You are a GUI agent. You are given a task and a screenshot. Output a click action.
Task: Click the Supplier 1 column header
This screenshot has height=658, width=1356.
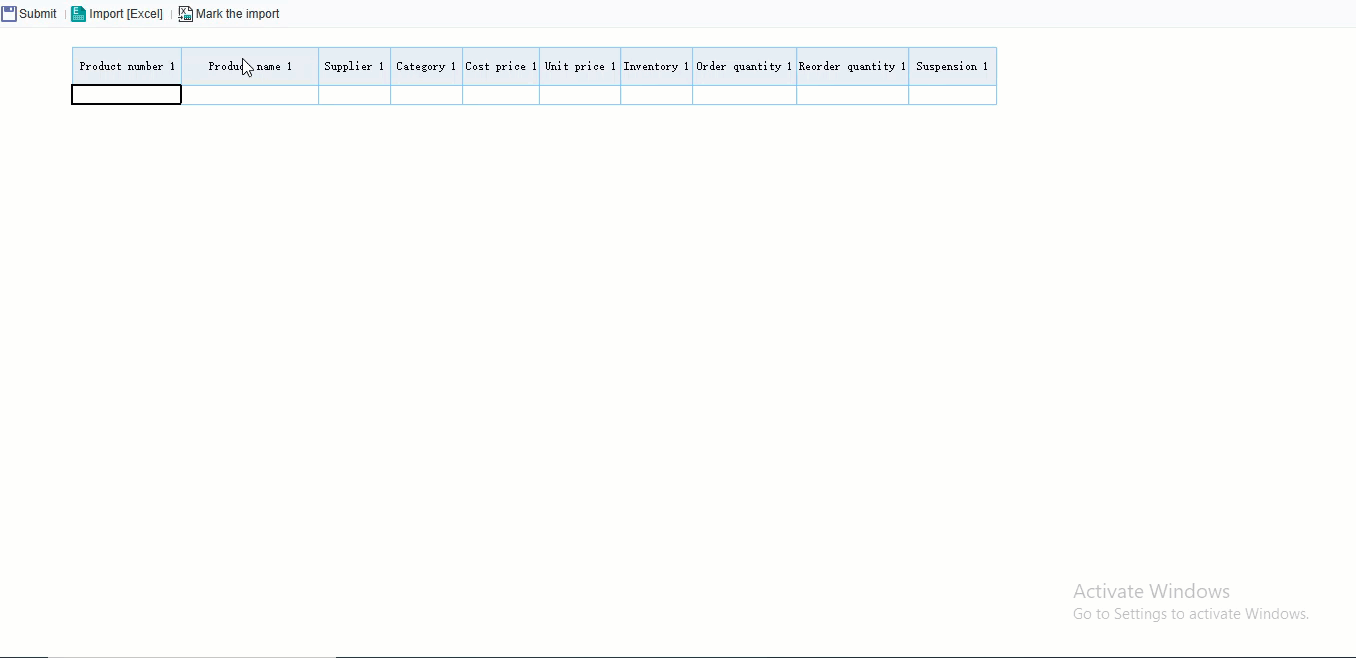coord(354,66)
